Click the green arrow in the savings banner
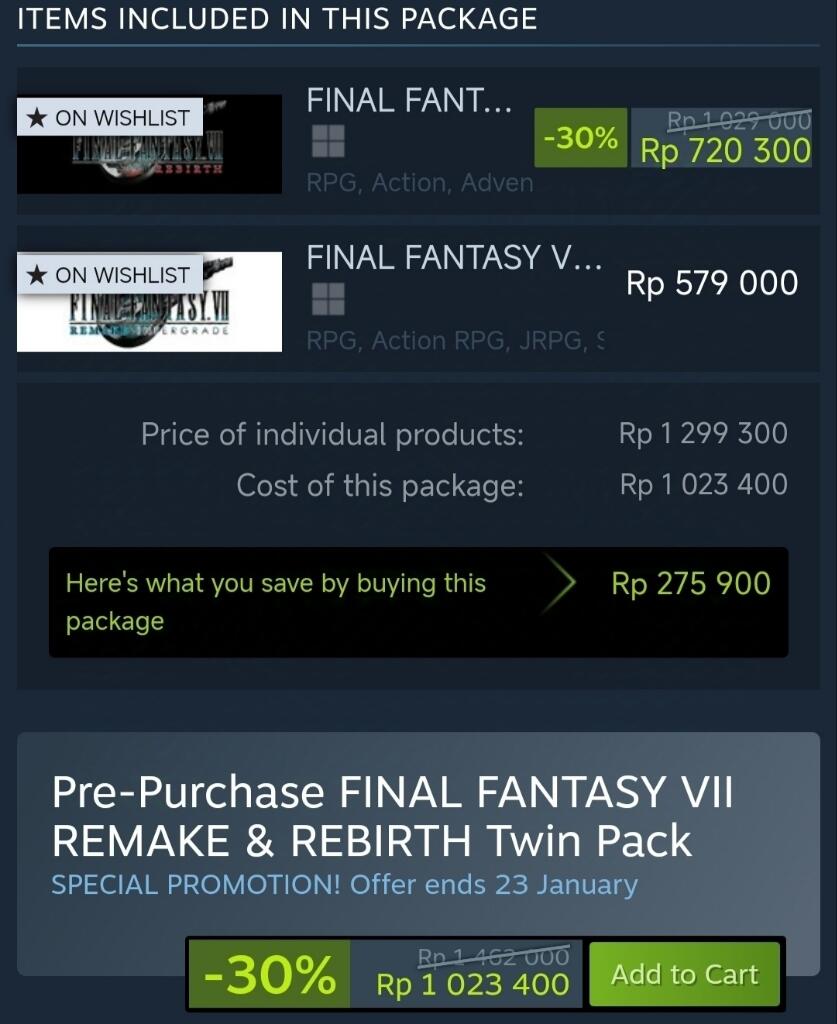The image size is (837, 1024). click(560, 583)
